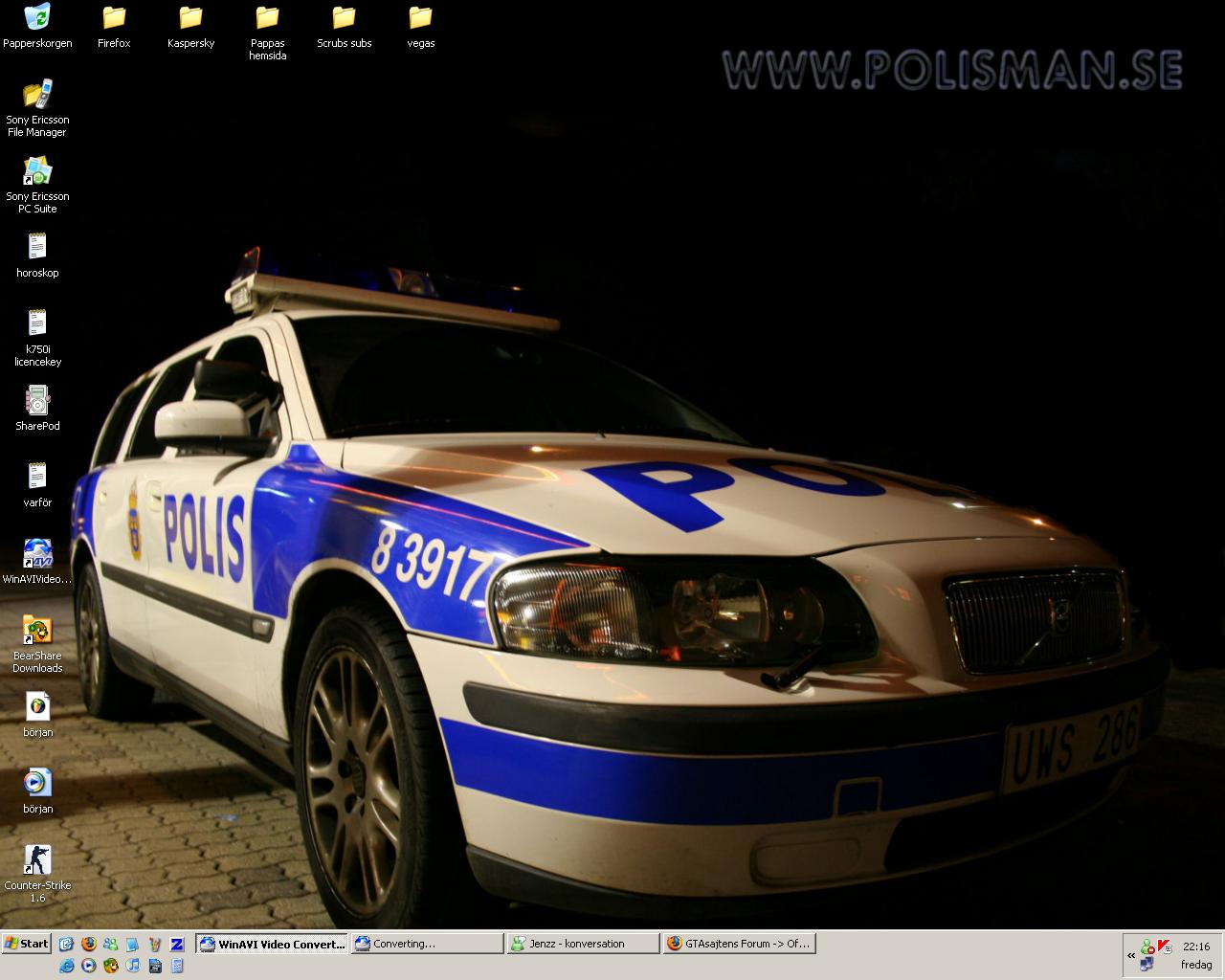Open Internet Explorer from quick launch

coord(67,965)
